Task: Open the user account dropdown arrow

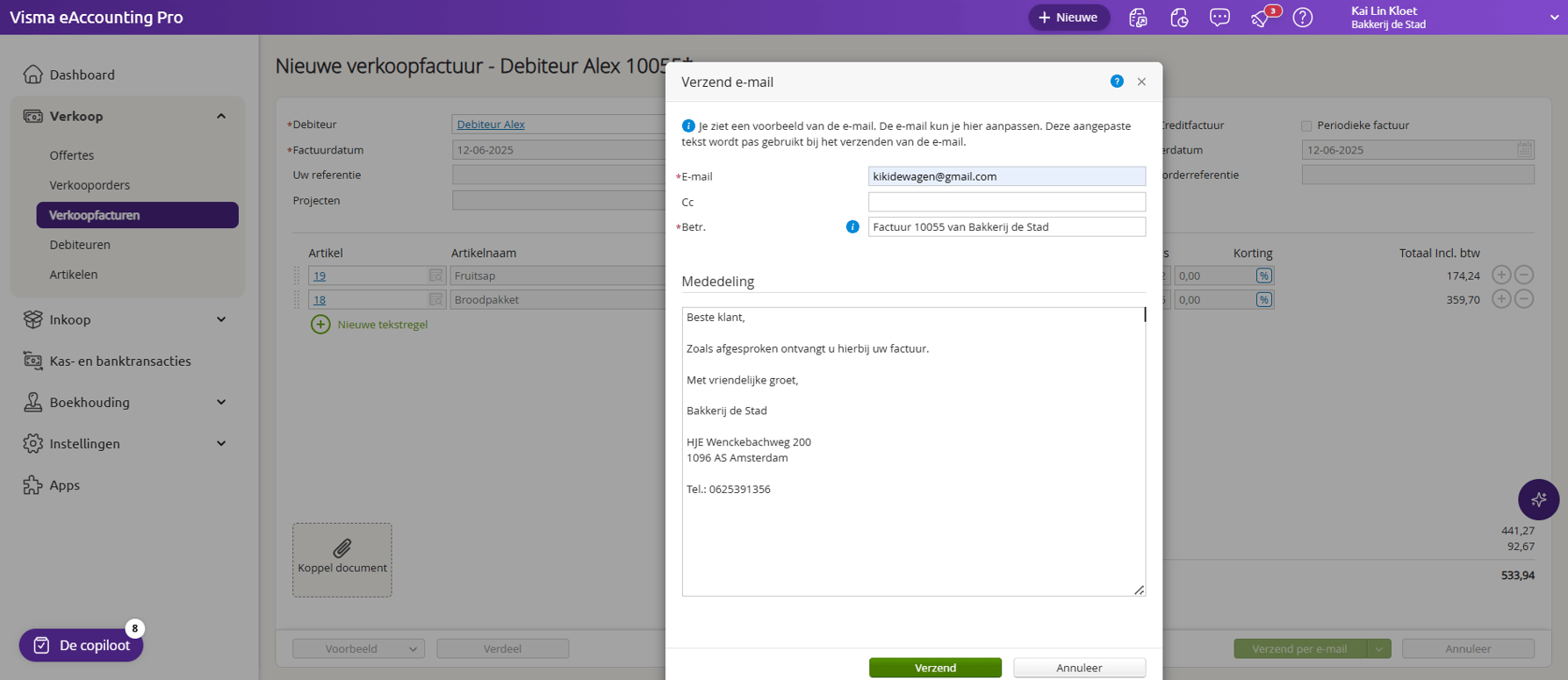Action: (x=1554, y=18)
